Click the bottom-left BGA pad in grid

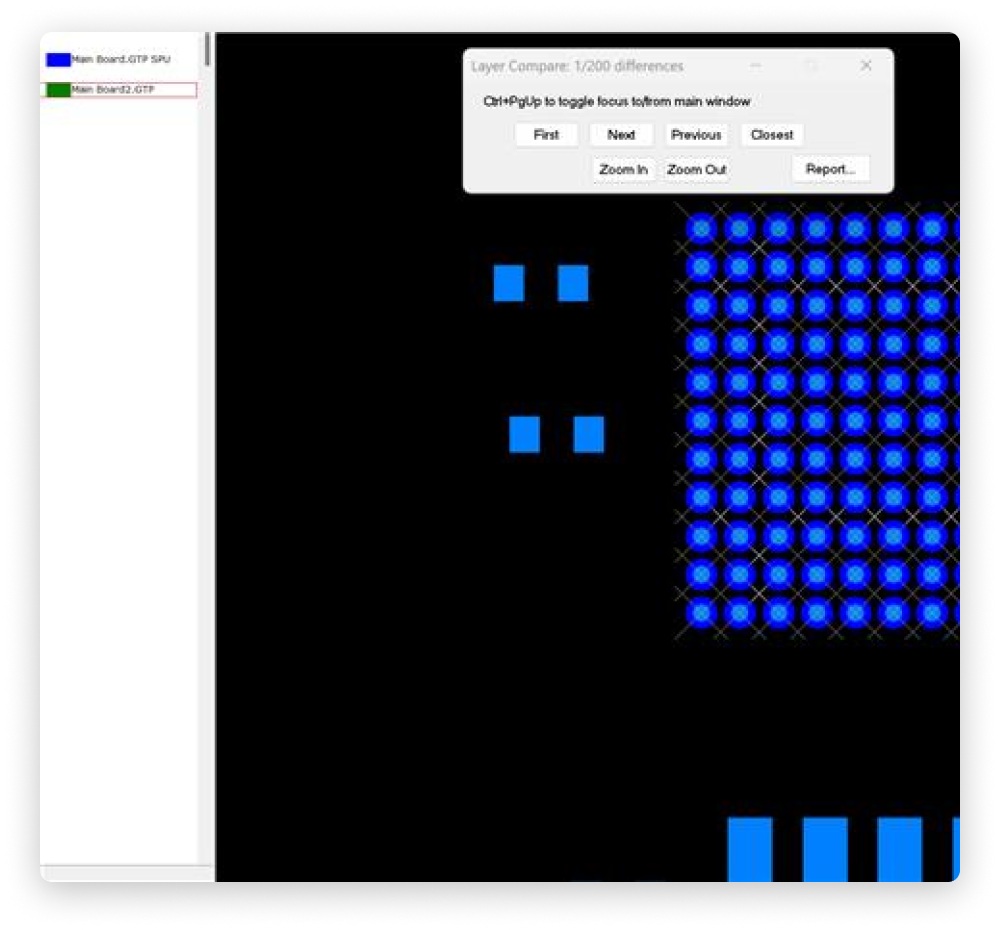click(701, 612)
